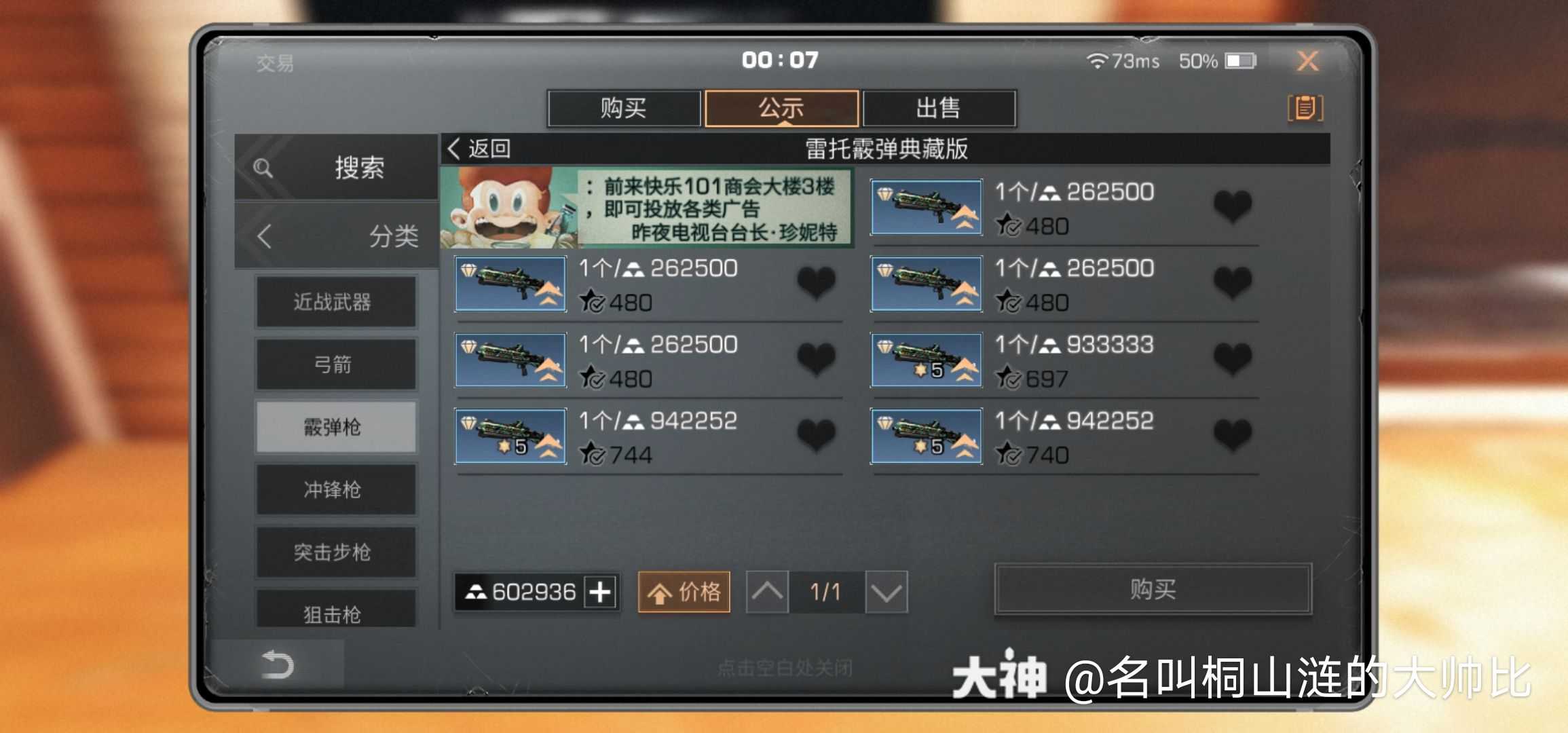This screenshot has height=733, width=1568.
Task: Click the large 购买 purchase button
Action: (1153, 589)
